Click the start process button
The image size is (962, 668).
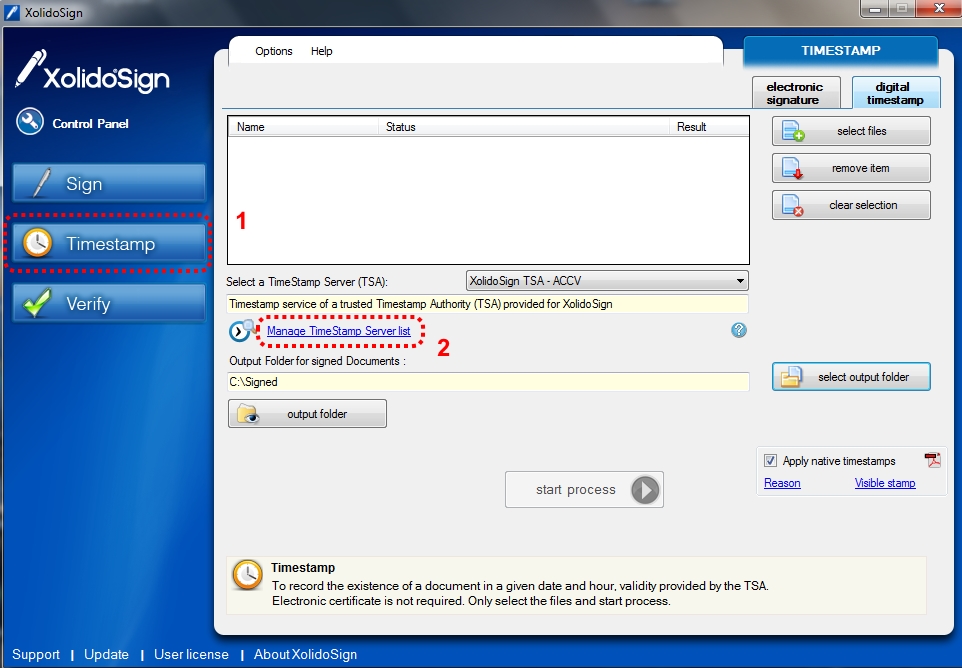click(x=584, y=489)
